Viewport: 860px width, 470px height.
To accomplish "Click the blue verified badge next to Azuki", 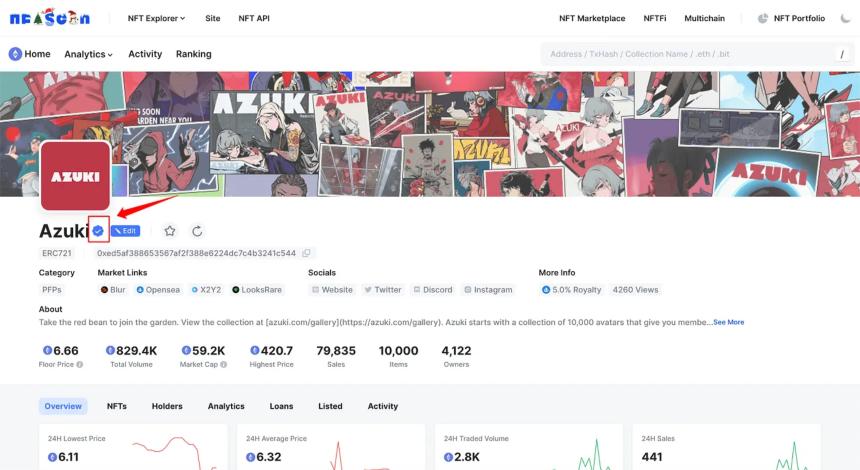I will (98, 231).
